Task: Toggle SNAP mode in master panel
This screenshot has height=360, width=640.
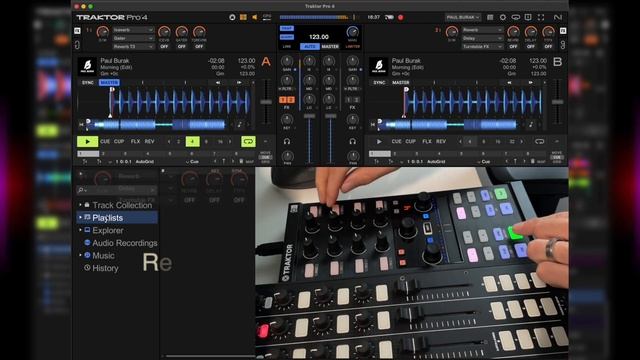Action: [x=287, y=28]
